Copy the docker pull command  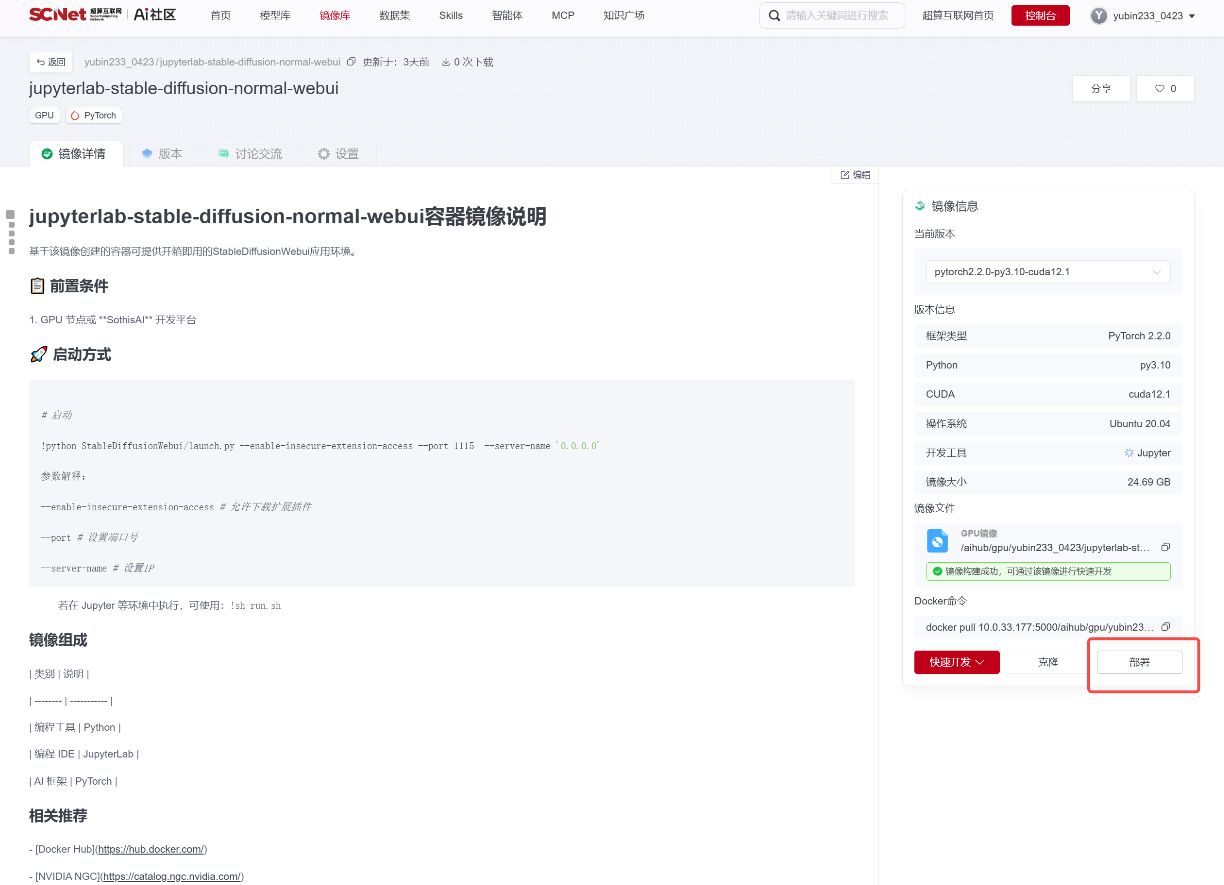click(1166, 627)
